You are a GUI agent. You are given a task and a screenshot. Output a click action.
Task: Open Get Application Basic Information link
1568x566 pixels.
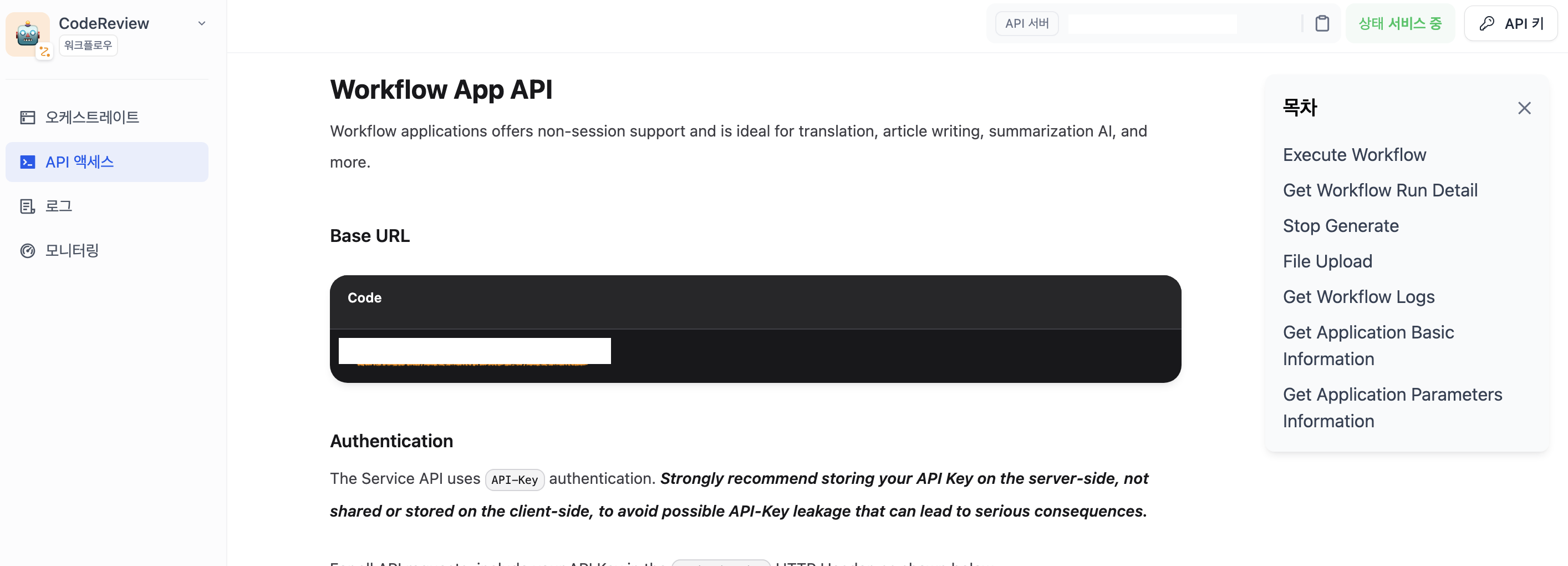[1368, 346]
